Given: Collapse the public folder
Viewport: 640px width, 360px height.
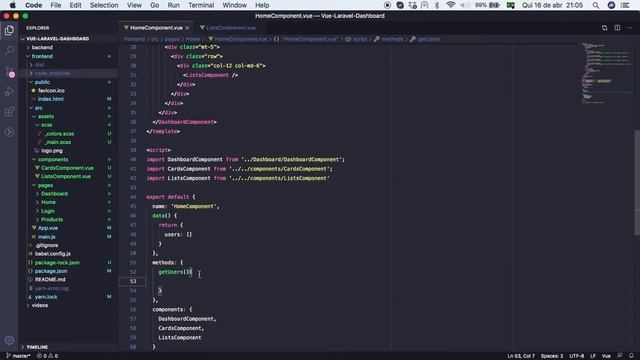Looking at the screenshot, I should point(42,82).
